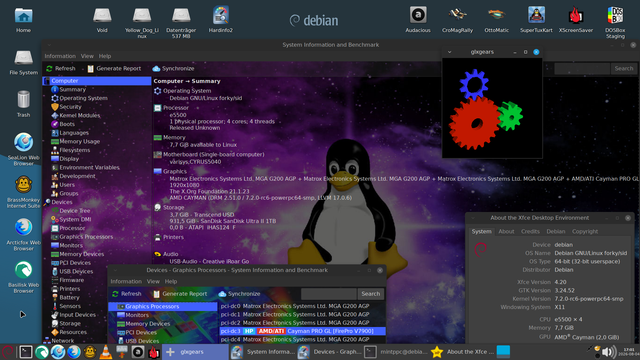Open the terminal launcher in the taskbar
Image resolution: width=640 pixels, height=360 pixels.
point(26,352)
